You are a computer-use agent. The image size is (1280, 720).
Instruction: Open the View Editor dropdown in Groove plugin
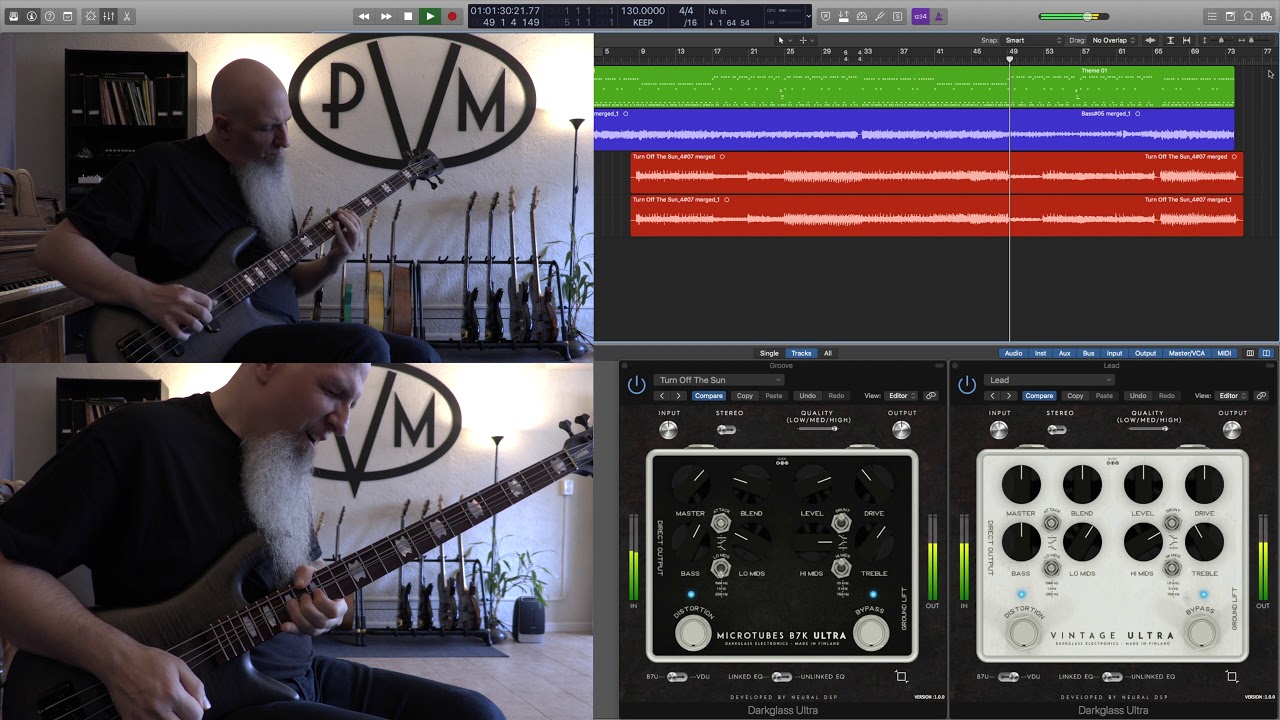tap(901, 396)
